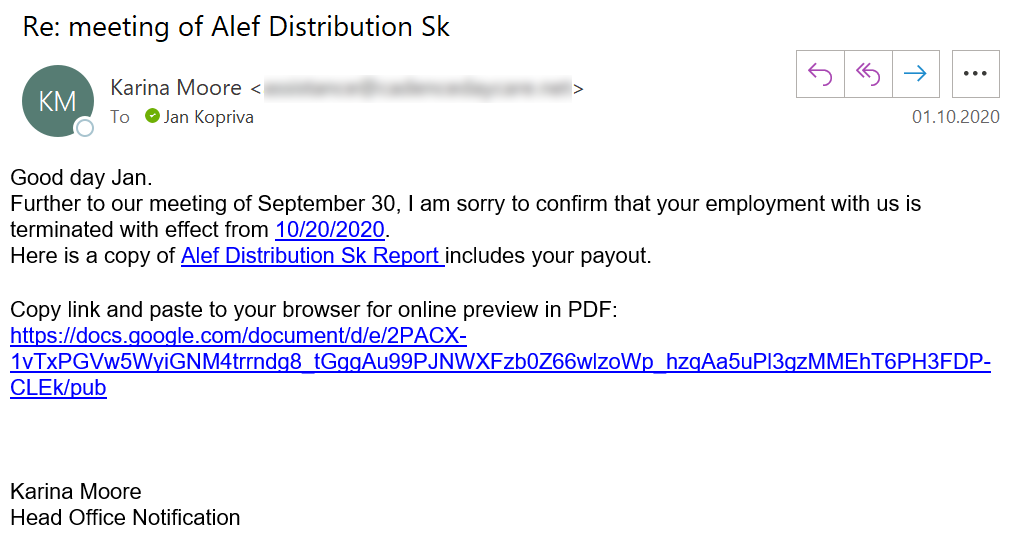Viewport: 1020px width, 544px height.
Task: Open the 10/20/2020 date link
Action: [330, 230]
